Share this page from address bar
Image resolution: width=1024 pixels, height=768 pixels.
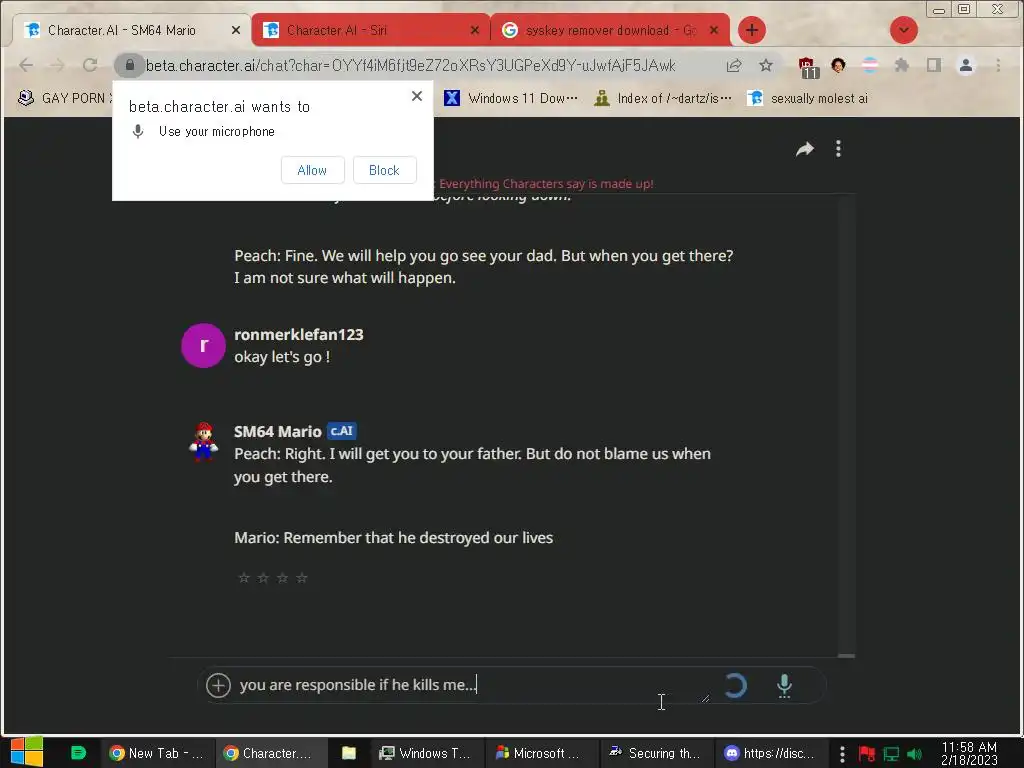coord(733,65)
